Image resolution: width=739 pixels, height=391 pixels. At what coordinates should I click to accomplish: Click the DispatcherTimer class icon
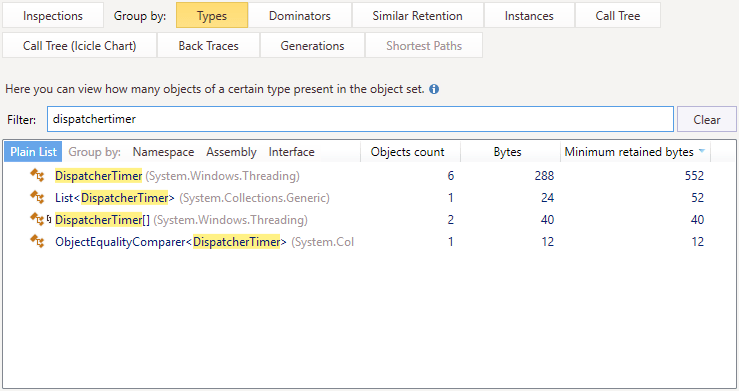37,175
